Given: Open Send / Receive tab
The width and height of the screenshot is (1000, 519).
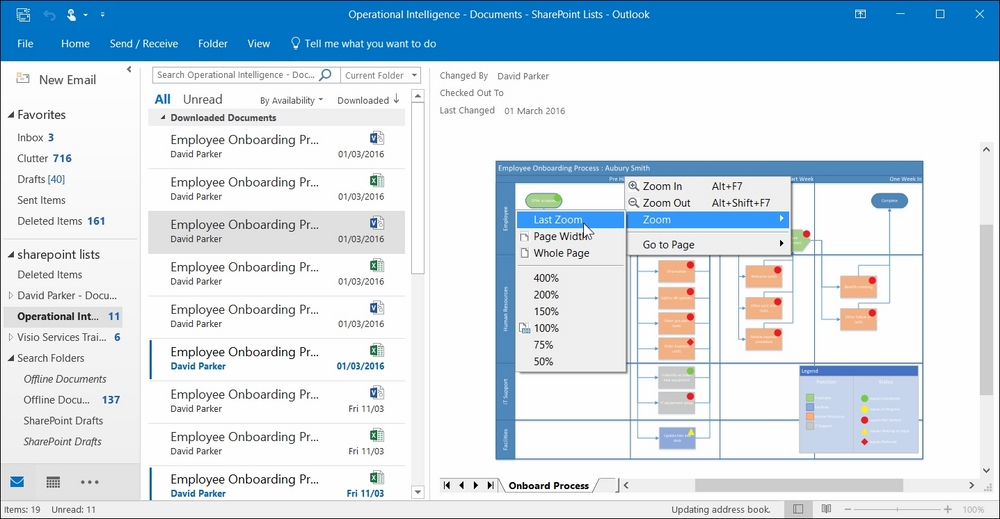Looking at the screenshot, I should (x=143, y=43).
